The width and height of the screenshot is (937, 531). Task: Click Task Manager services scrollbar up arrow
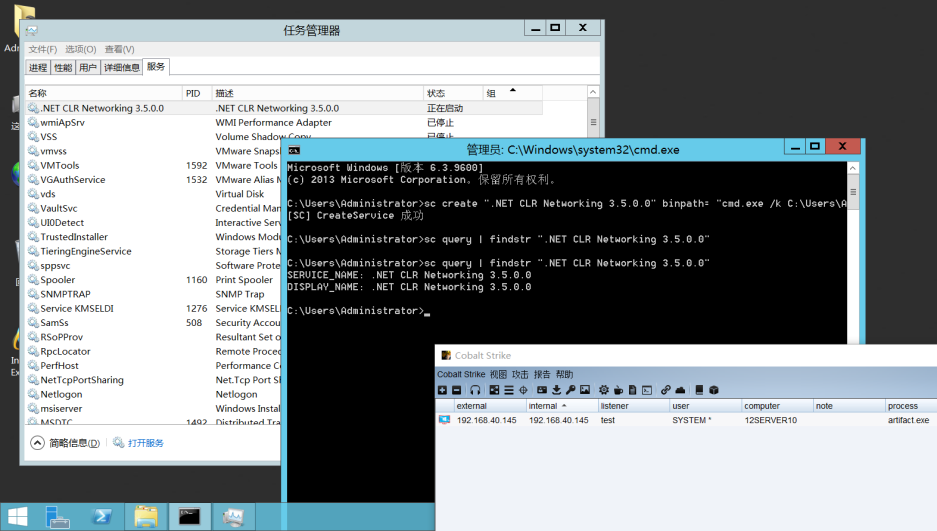(593, 92)
